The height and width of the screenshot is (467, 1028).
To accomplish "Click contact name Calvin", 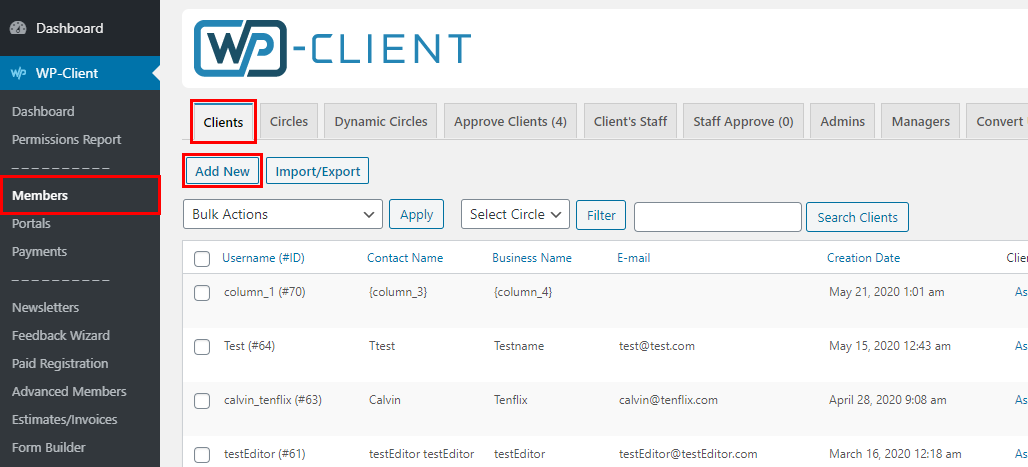I will coord(385,399).
